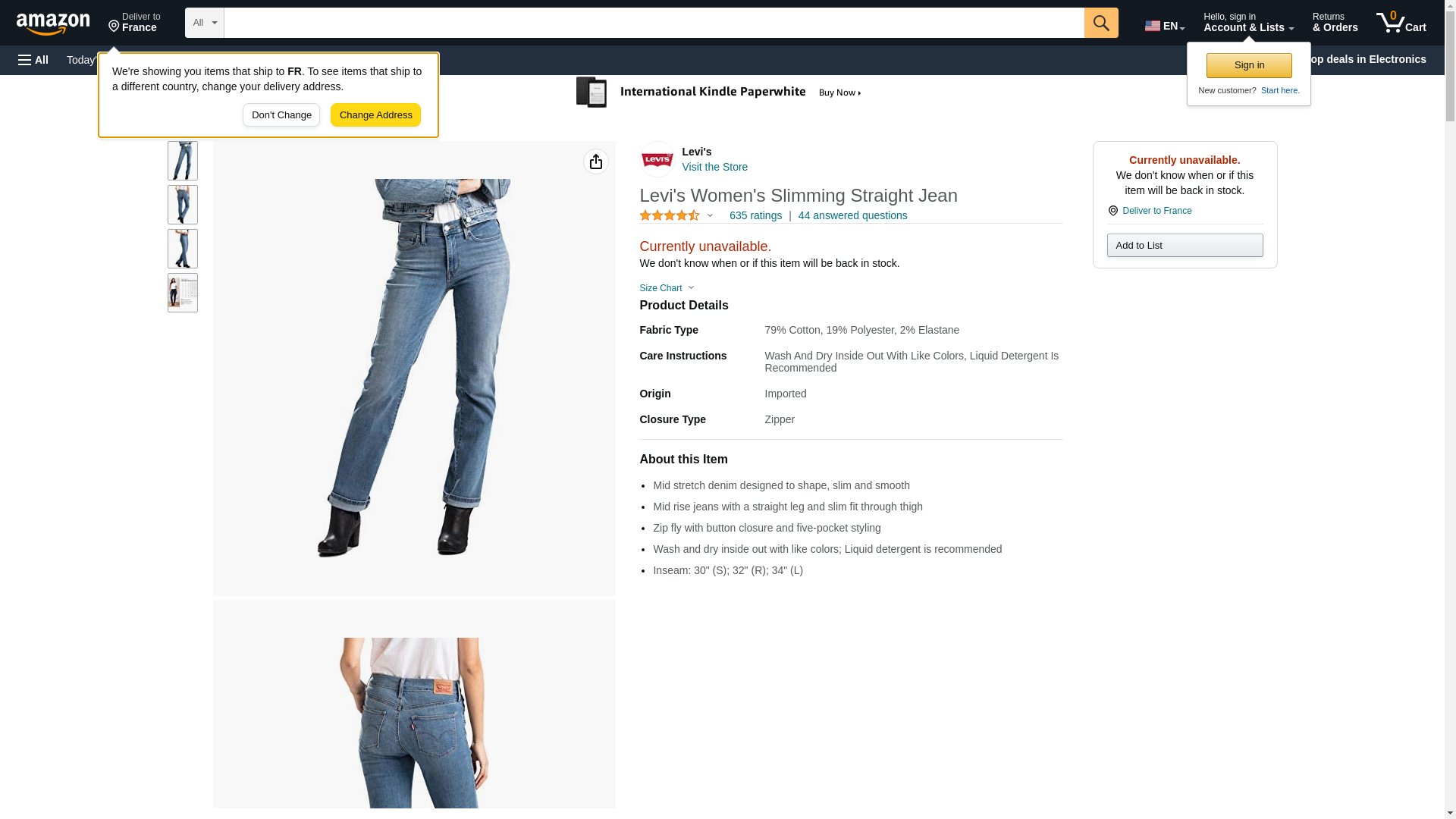Open Returns & Orders
Viewport: 1456px width, 819px height.
1335,22
